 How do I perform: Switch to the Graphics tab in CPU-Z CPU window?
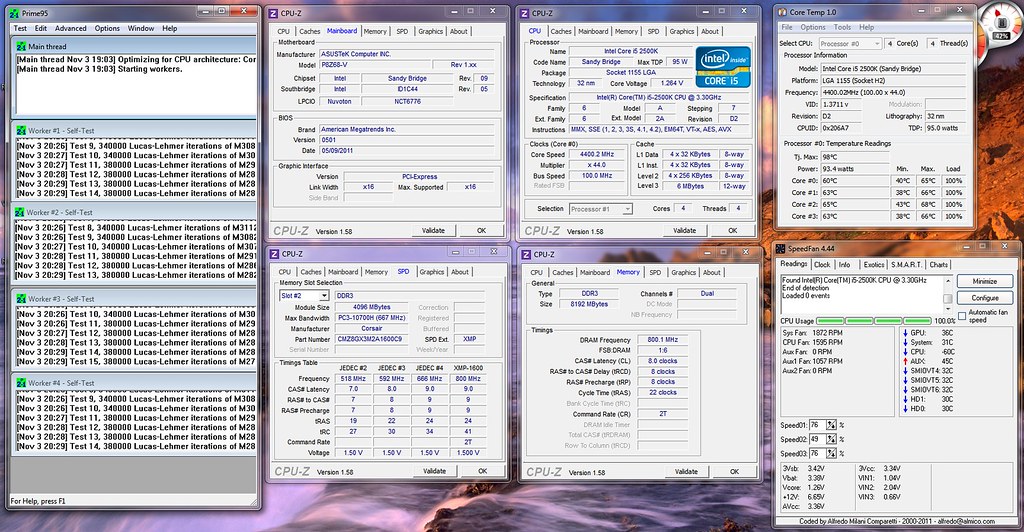tap(682, 31)
